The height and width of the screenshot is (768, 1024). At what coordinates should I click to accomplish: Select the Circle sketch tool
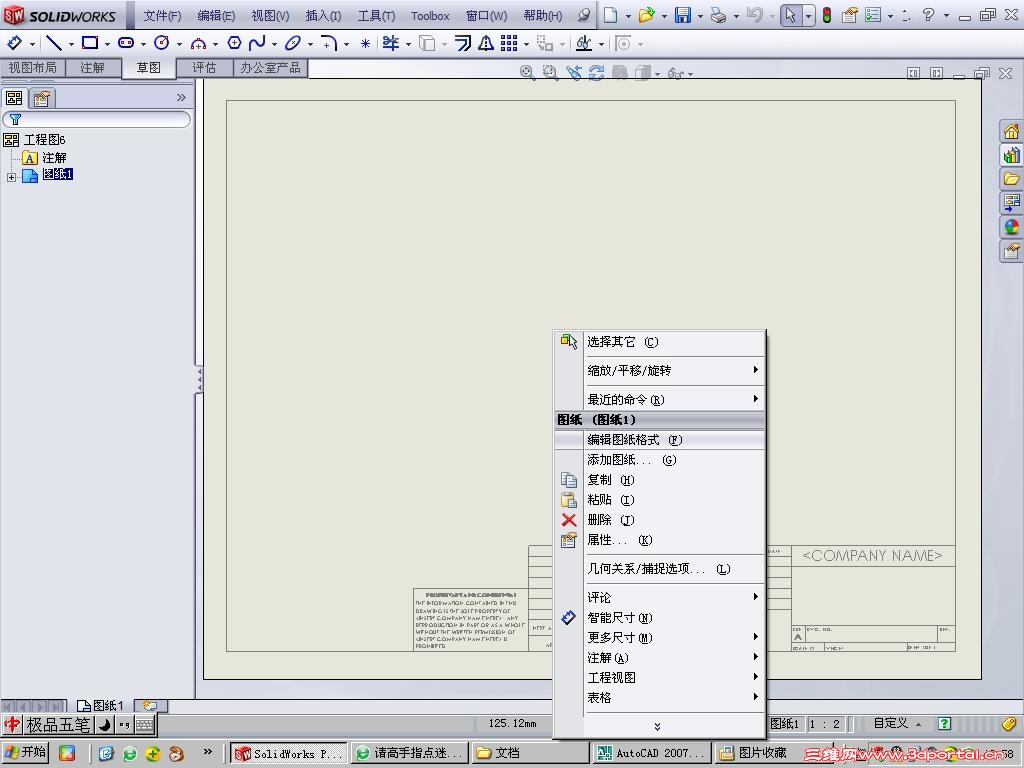(161, 43)
